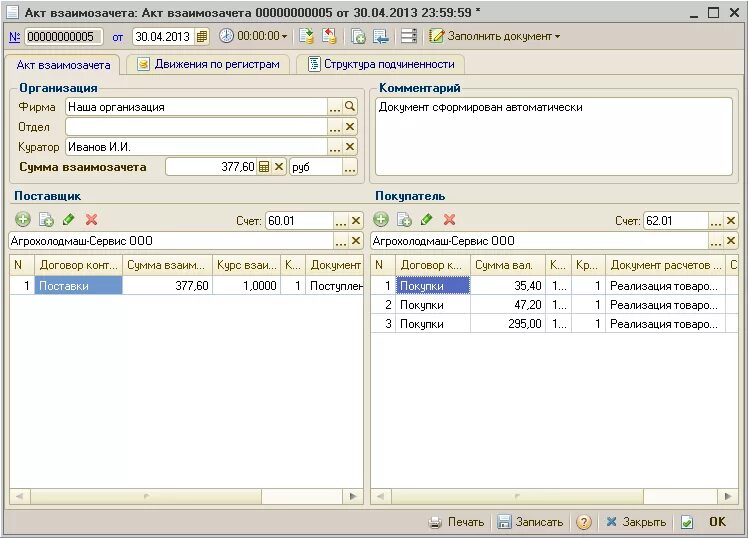Clear the Куратор field with its X button
This screenshot has height=538, width=748.
tap(350, 147)
